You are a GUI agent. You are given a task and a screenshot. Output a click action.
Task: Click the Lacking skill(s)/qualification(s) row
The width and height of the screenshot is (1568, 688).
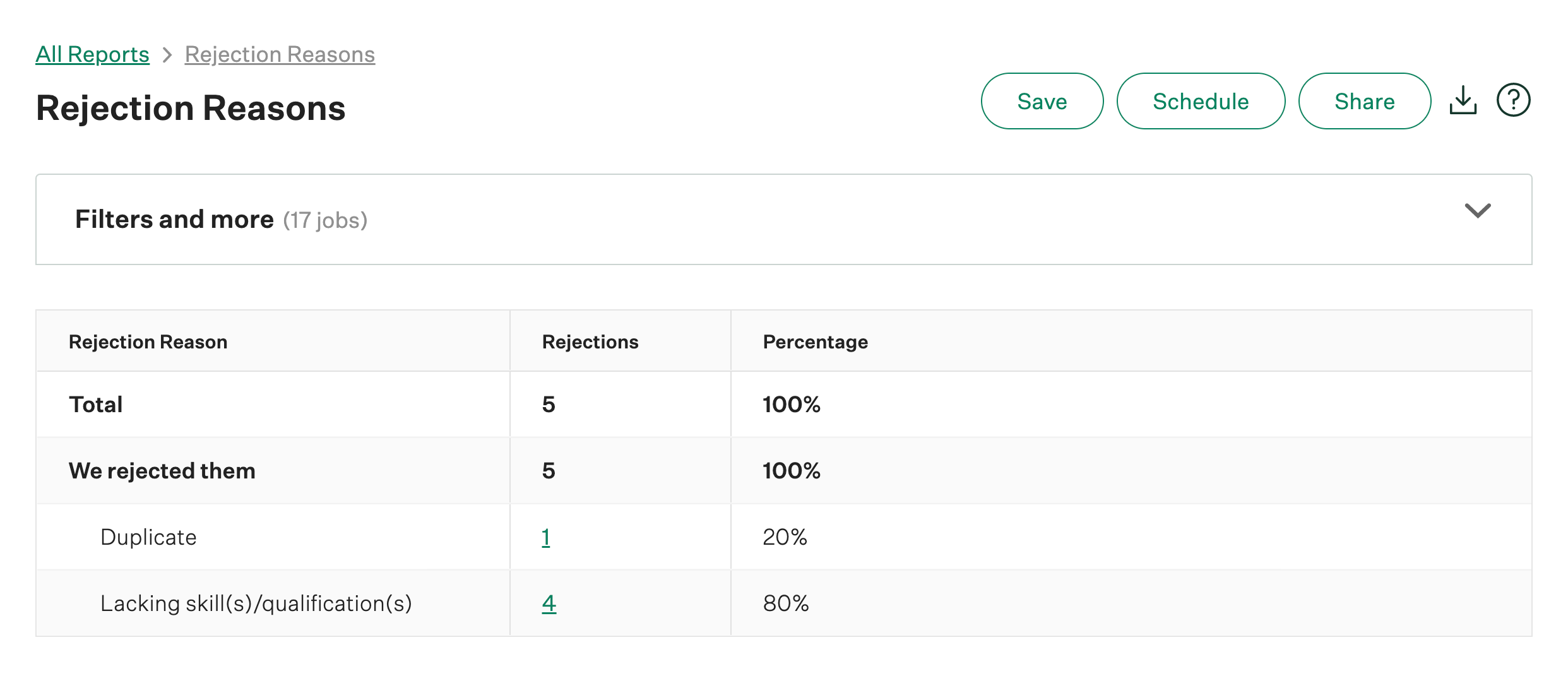(x=256, y=603)
